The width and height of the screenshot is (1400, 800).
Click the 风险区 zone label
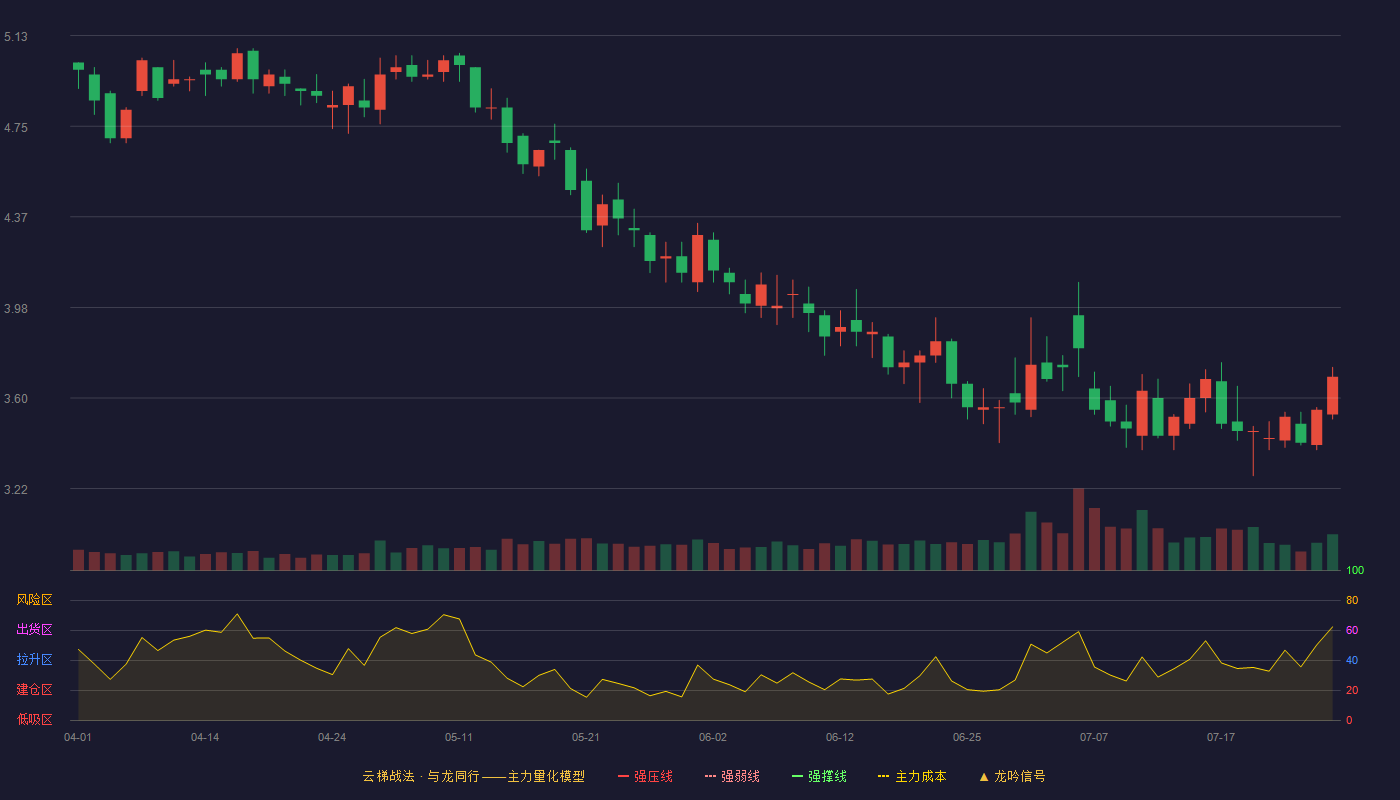coord(34,600)
